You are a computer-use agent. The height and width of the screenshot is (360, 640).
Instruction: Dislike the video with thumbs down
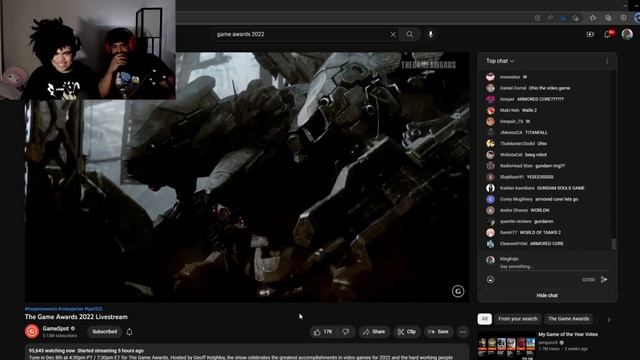click(347, 332)
